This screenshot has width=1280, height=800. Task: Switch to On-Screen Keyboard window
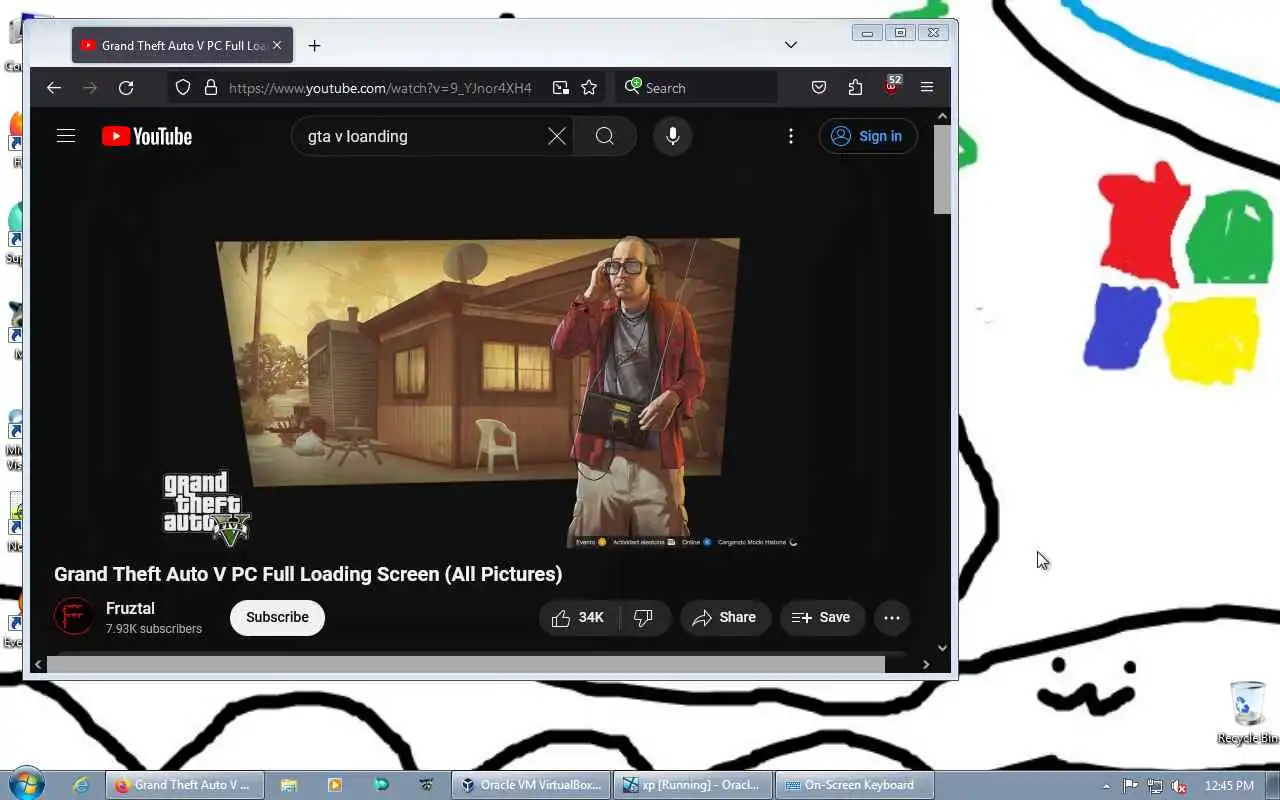(854, 785)
